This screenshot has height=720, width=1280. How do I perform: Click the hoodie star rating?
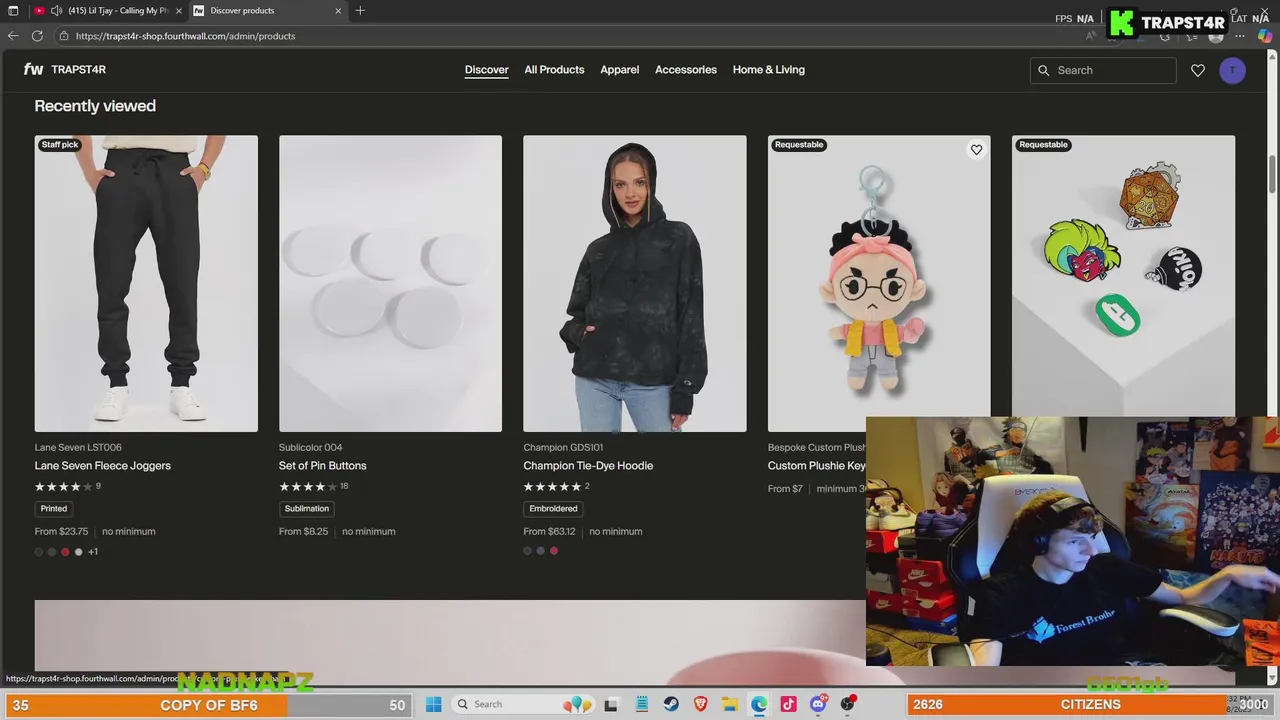552,487
